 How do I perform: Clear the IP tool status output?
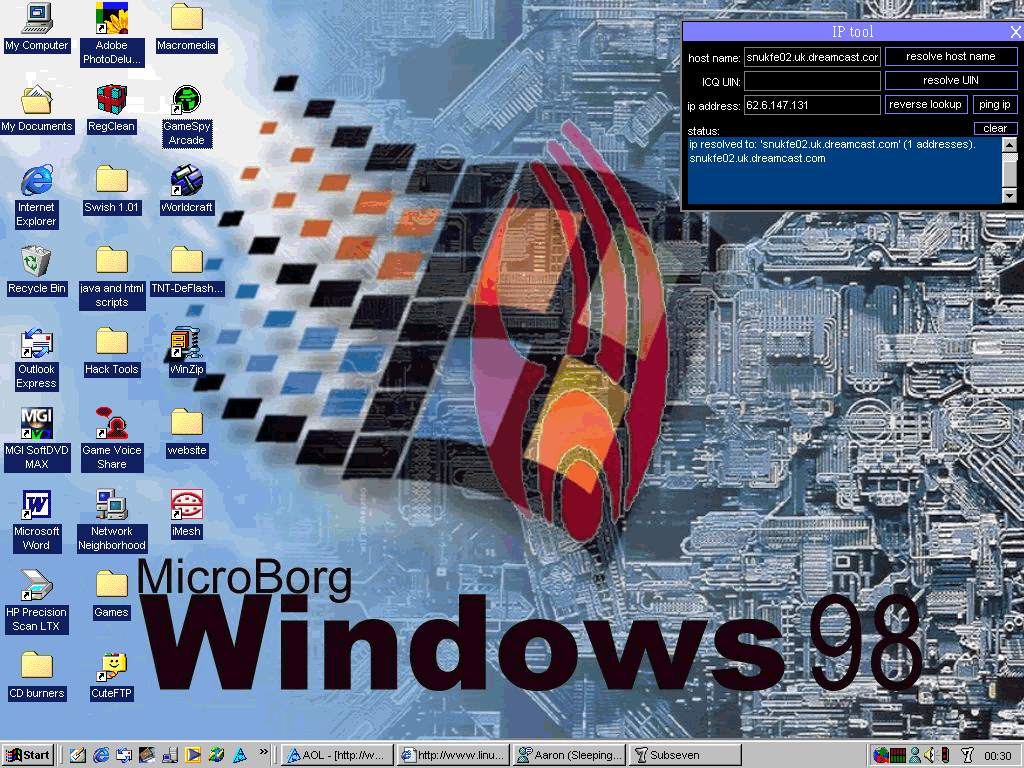[x=994, y=129]
